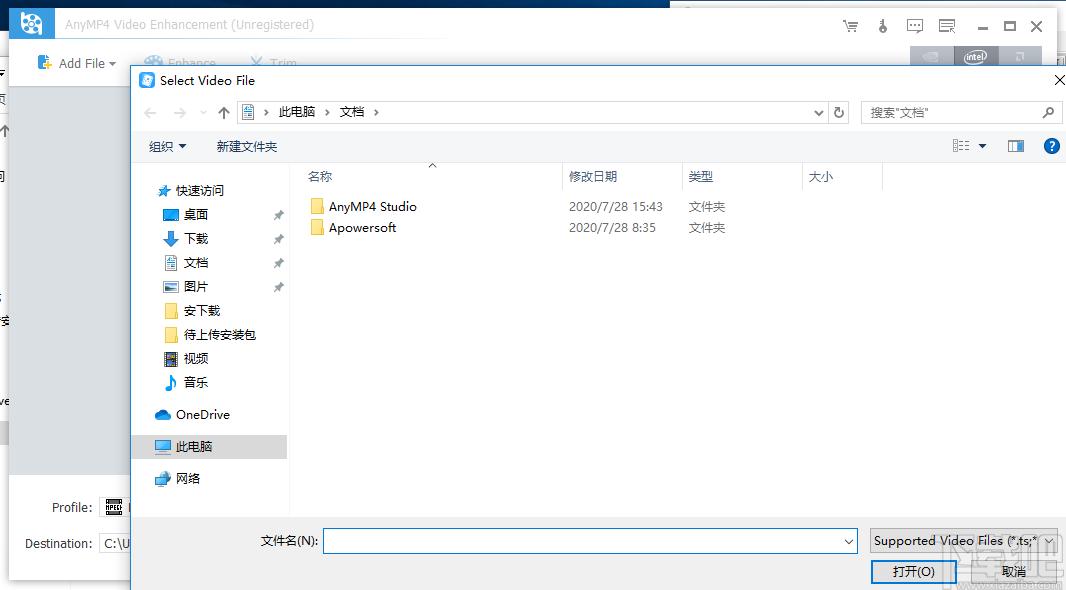The height and width of the screenshot is (590, 1066).
Task: Click the 文件名 filename input field
Action: pyautogui.click(x=580, y=541)
